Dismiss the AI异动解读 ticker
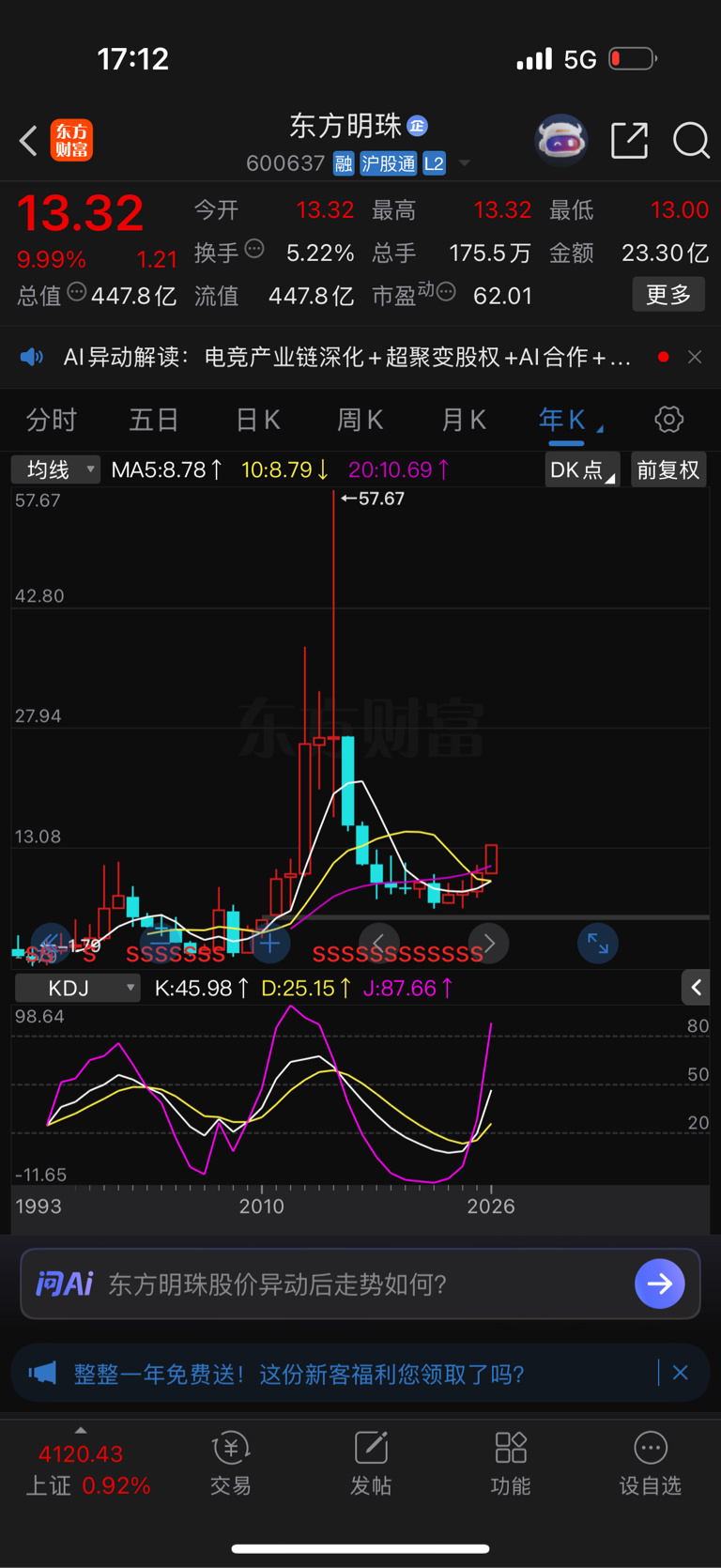The width and height of the screenshot is (721, 1568). tap(695, 357)
